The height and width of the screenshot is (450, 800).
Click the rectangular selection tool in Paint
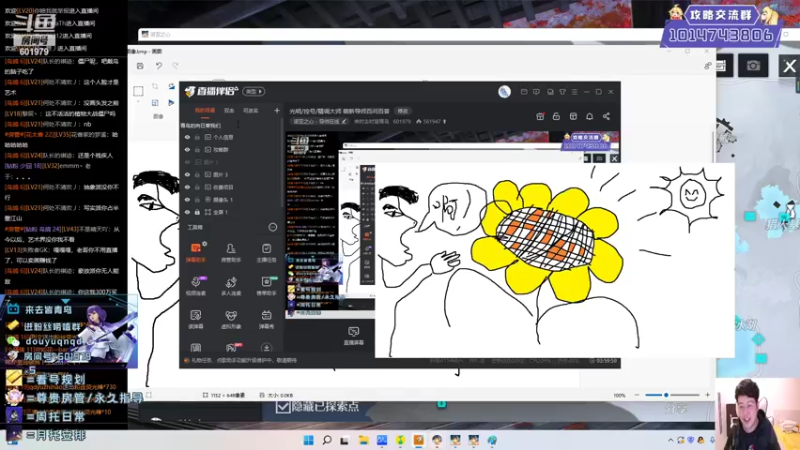click(138, 91)
